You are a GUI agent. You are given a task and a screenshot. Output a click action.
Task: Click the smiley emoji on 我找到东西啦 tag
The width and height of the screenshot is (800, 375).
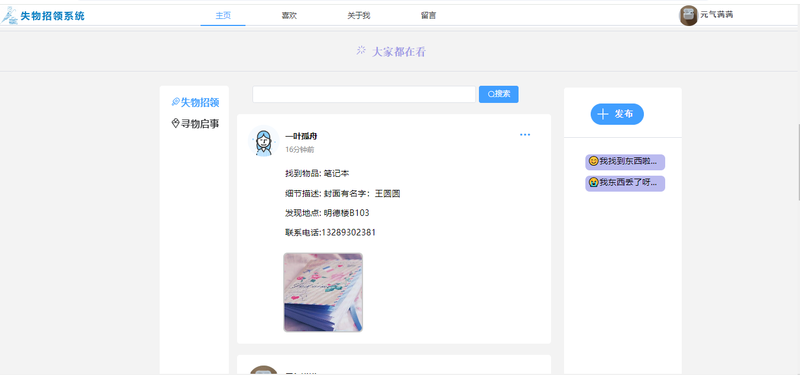tap(593, 162)
